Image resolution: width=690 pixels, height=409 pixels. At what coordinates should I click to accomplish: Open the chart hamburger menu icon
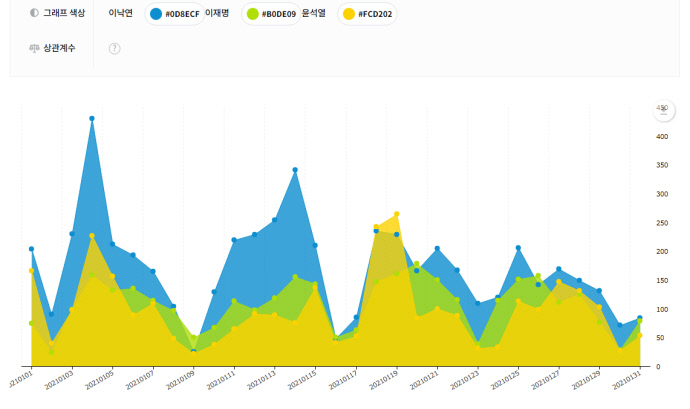[x=661, y=110]
